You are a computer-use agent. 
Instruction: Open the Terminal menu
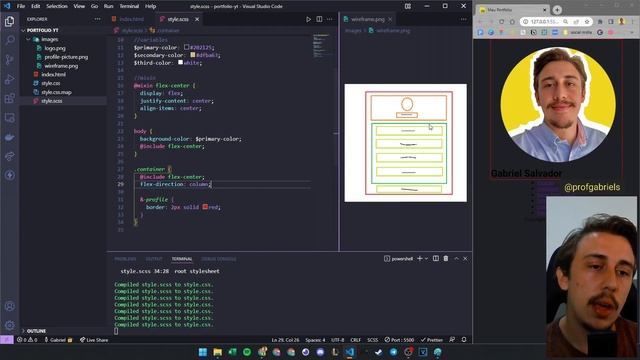click(x=129, y=6)
